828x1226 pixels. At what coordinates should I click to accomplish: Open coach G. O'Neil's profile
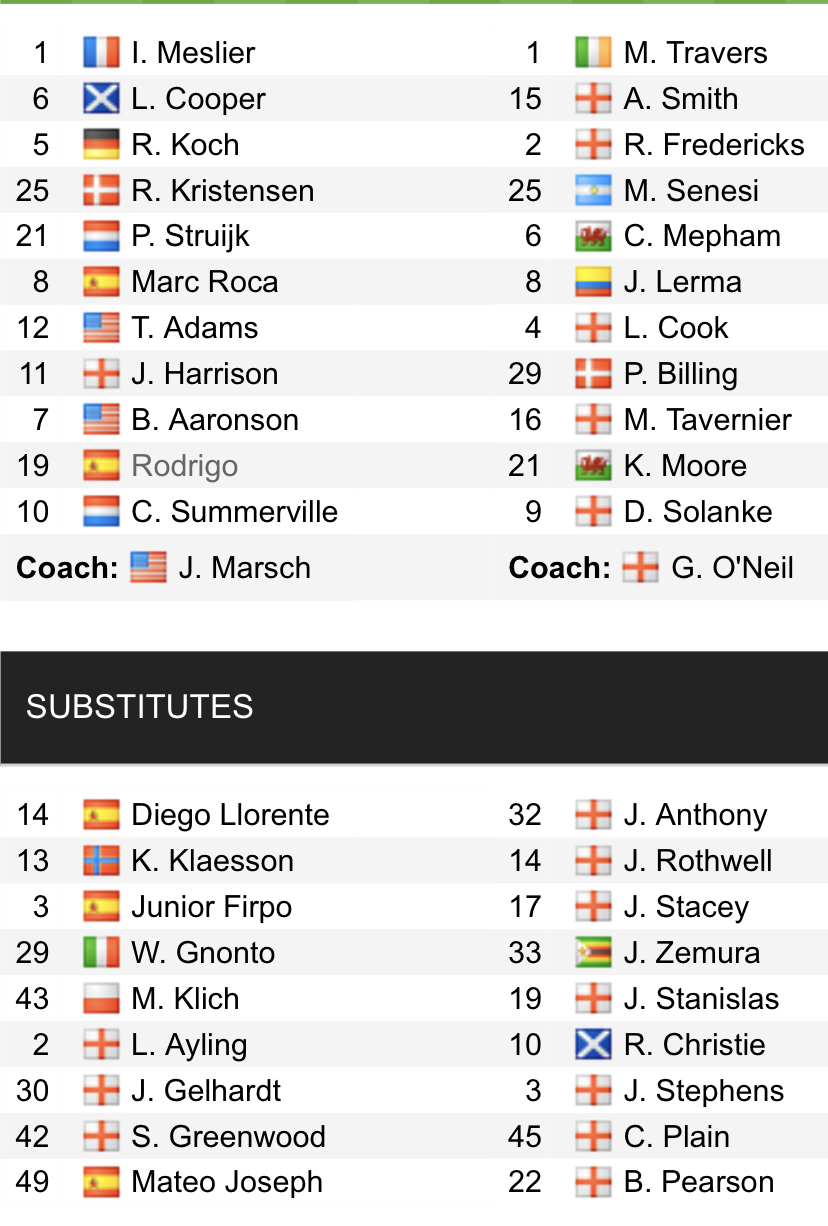(732, 568)
